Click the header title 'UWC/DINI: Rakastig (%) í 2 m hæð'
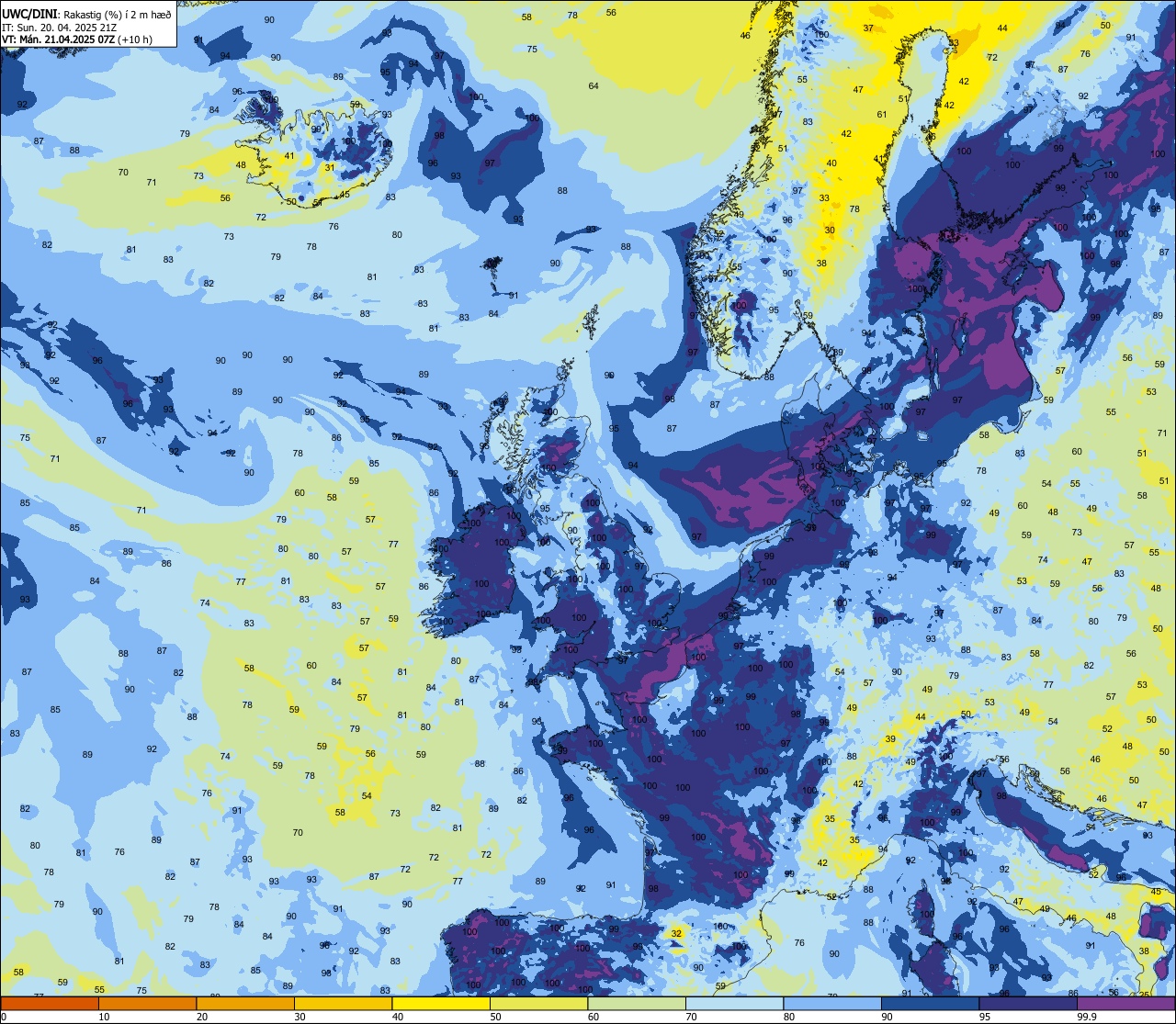Screen dimensions: 1176x1024 coord(86,14)
